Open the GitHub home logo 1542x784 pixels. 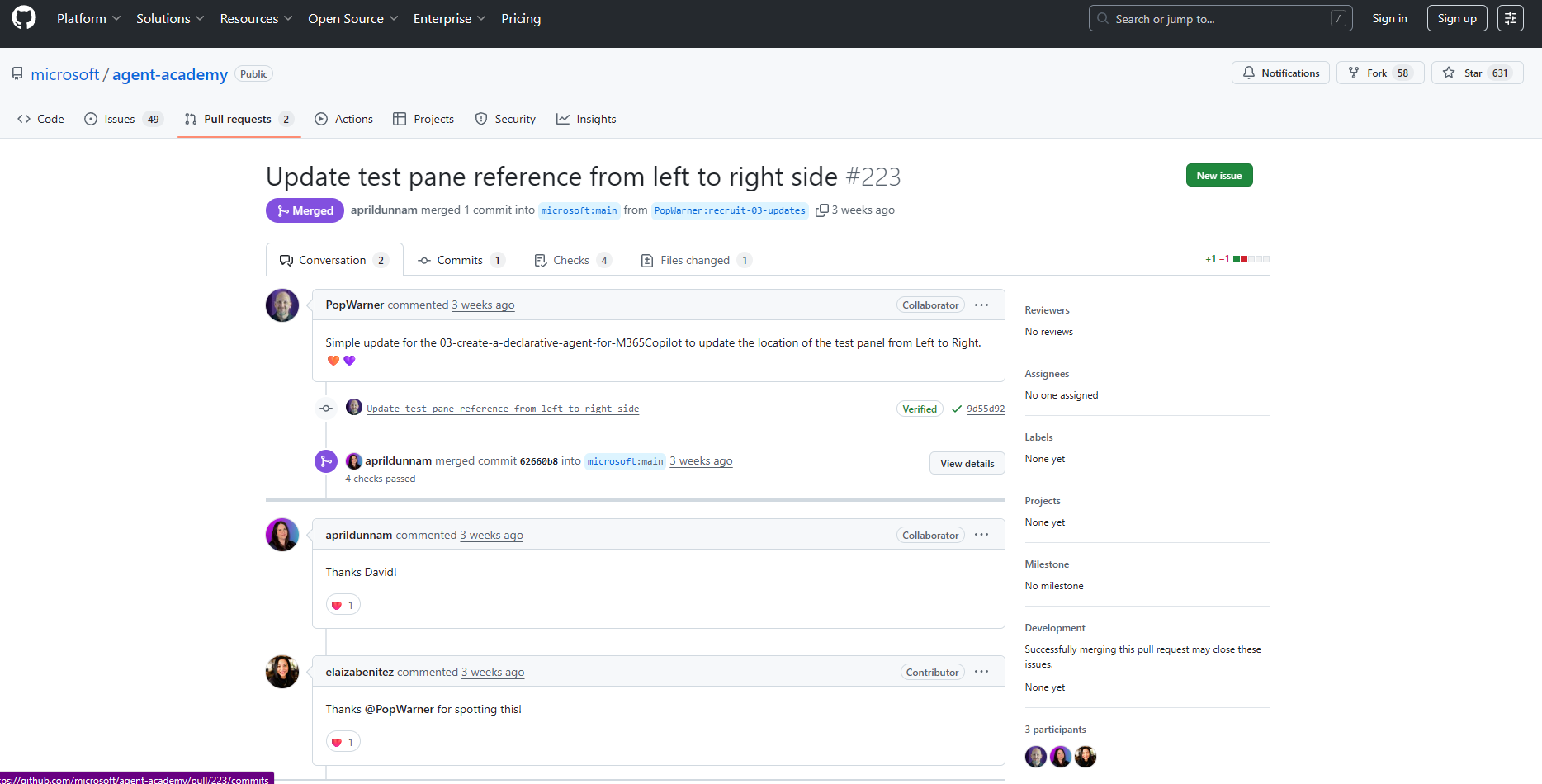(x=24, y=18)
